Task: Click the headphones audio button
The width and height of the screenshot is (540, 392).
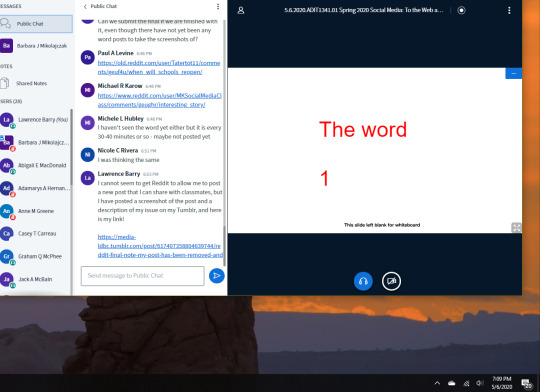Action: click(363, 281)
